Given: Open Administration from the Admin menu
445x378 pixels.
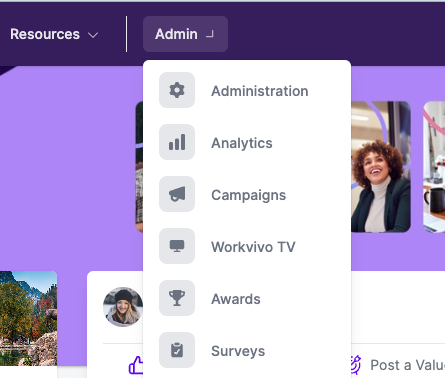Looking at the screenshot, I should (x=247, y=90).
